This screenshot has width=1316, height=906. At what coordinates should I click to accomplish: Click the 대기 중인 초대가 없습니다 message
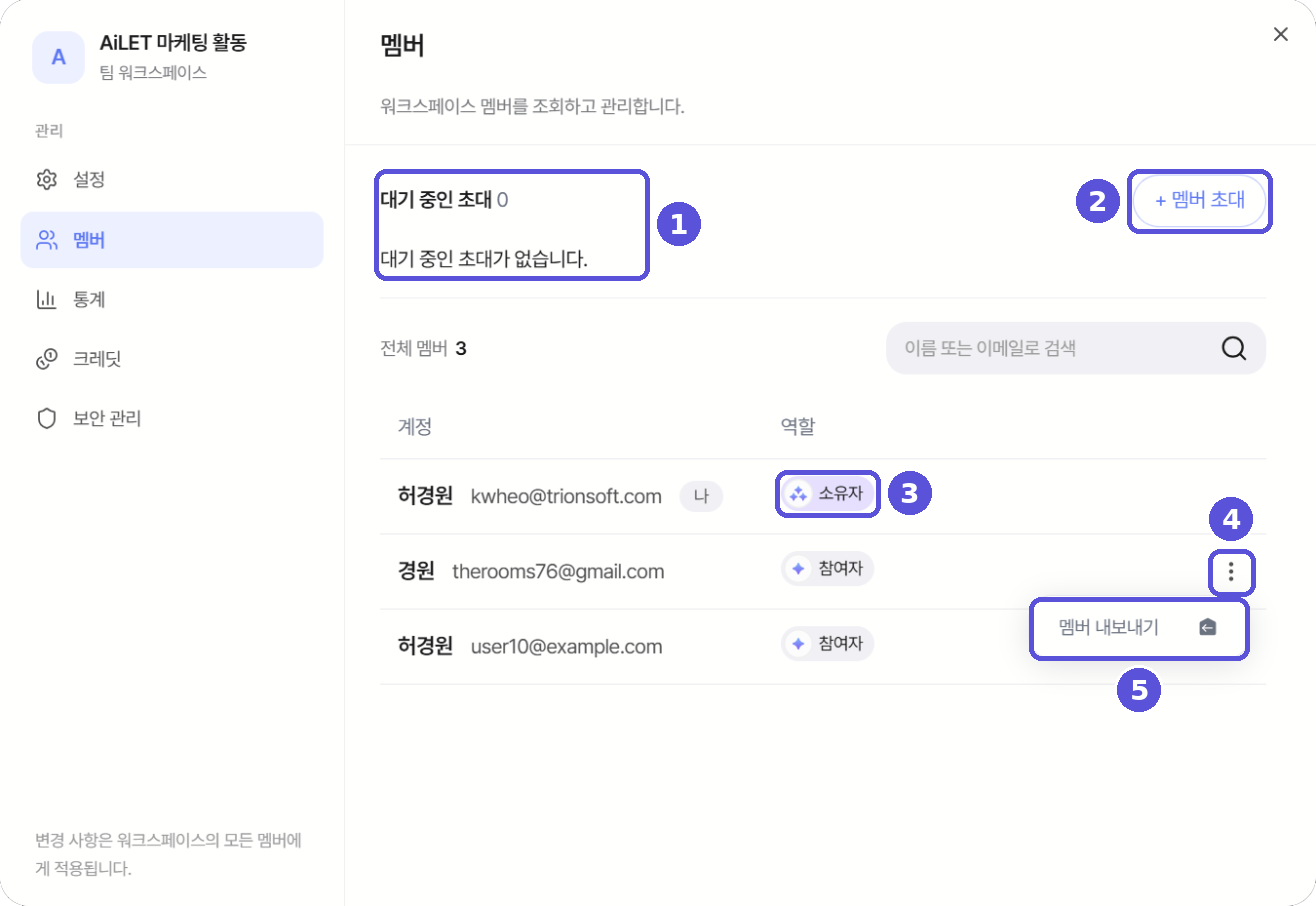pos(483,259)
